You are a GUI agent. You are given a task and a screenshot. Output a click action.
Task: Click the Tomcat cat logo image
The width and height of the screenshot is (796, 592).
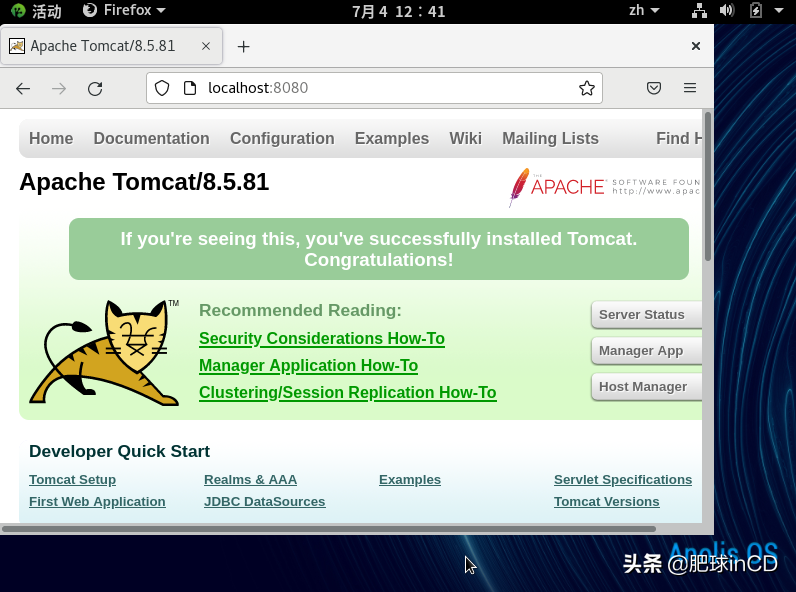(104, 352)
